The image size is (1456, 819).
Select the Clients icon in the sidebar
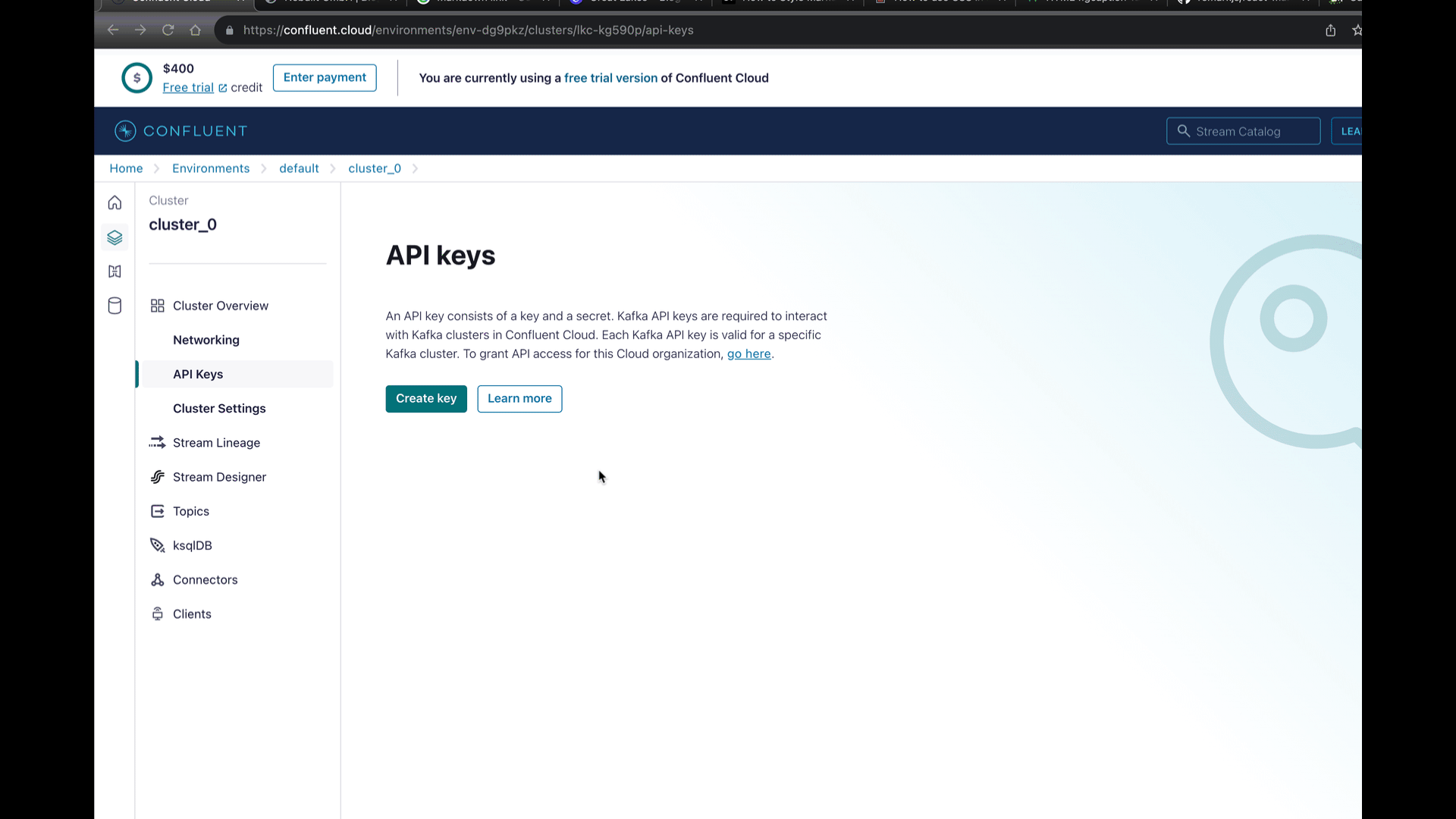coord(157,613)
